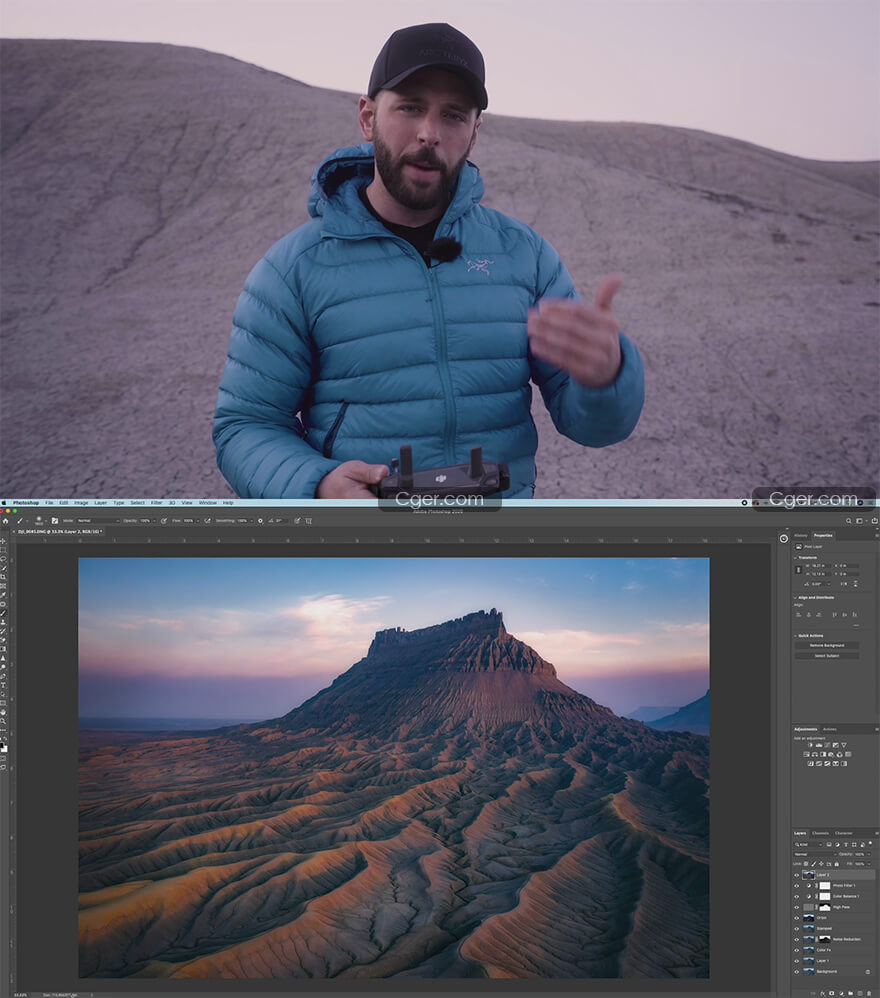880x998 pixels.
Task: Select the Clone Stamp tool
Action: click(3, 622)
